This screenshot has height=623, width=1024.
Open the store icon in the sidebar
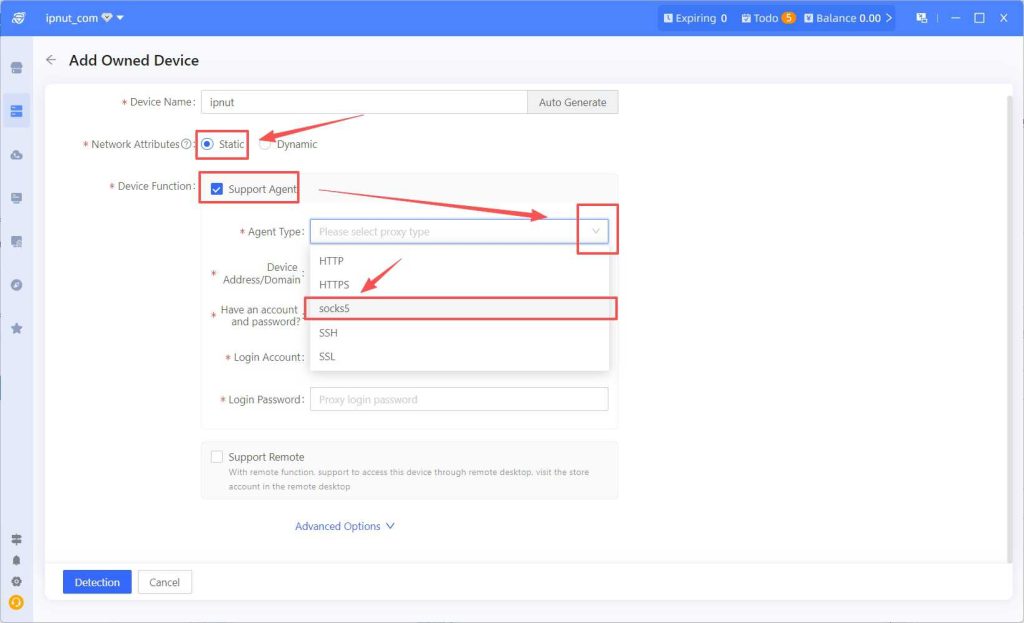pos(16,68)
